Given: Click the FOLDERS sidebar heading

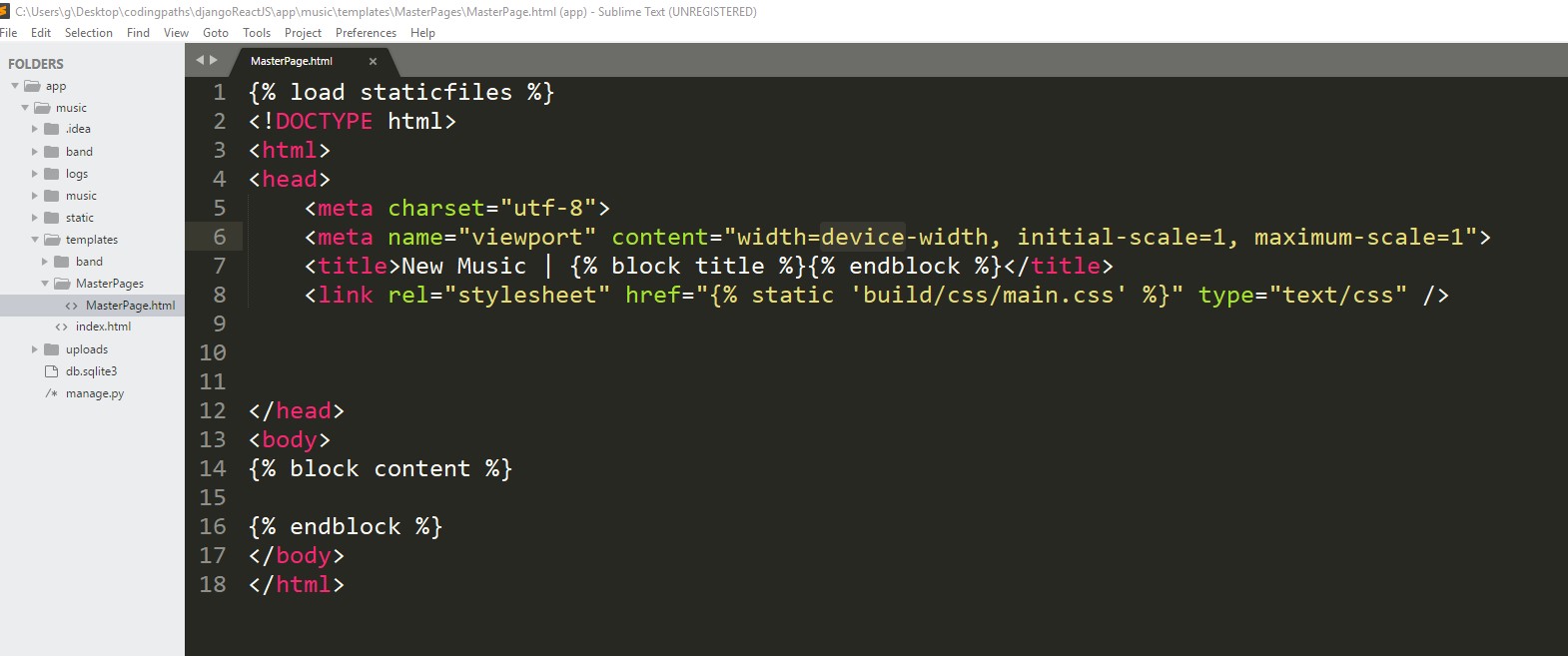Looking at the screenshot, I should pyautogui.click(x=36, y=64).
